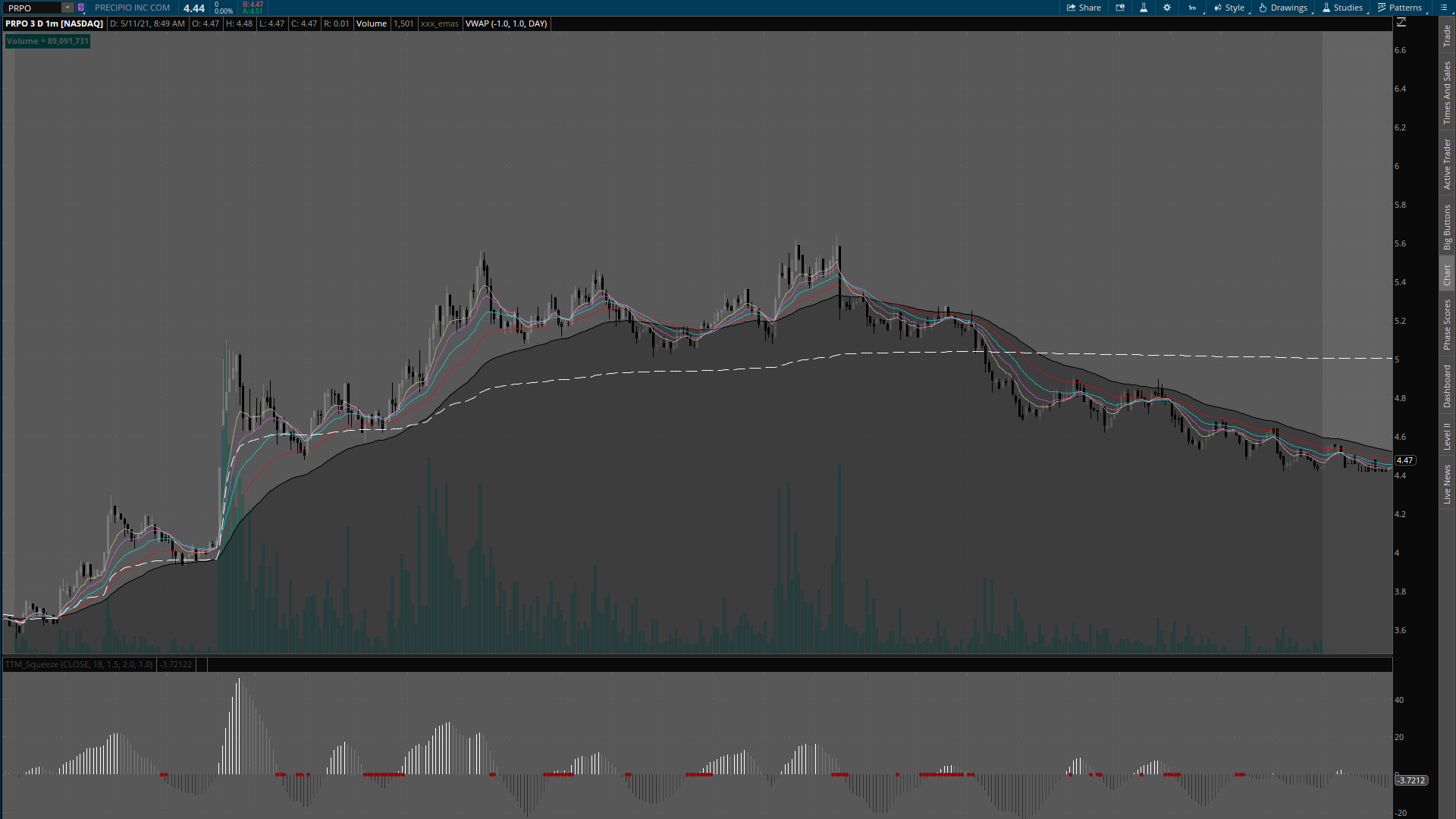Open chart settings gear icon
Screen dimensions: 1456x819
1167,8
